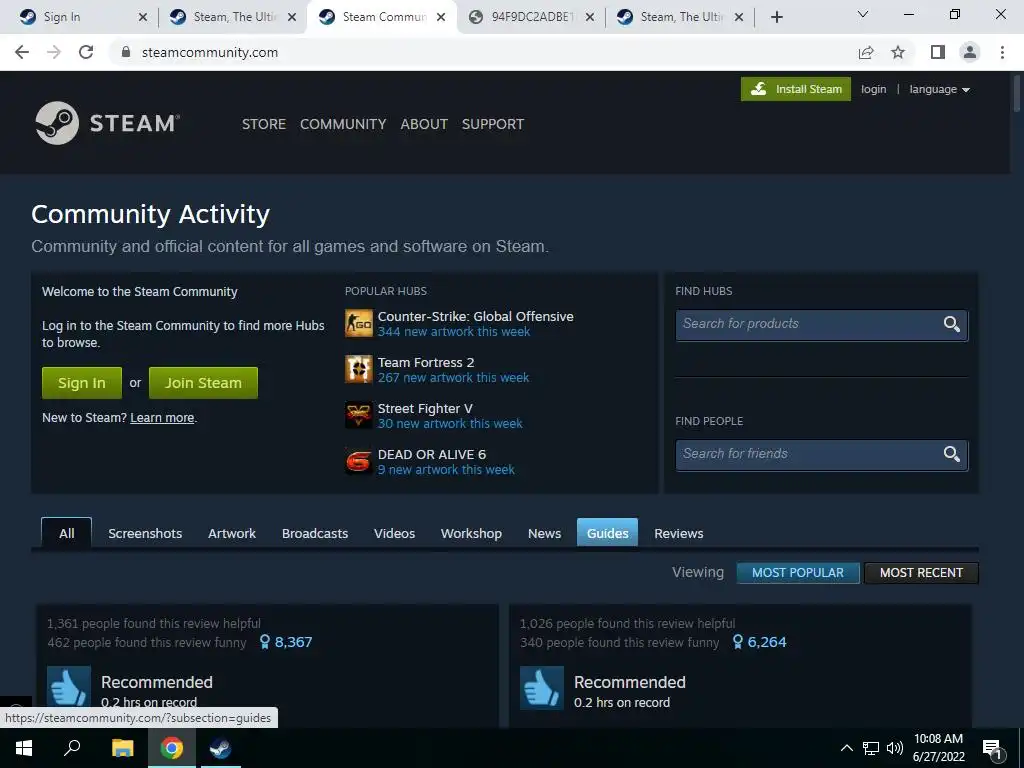Click the thumbs-up icon on the 6,264 review

point(541,687)
